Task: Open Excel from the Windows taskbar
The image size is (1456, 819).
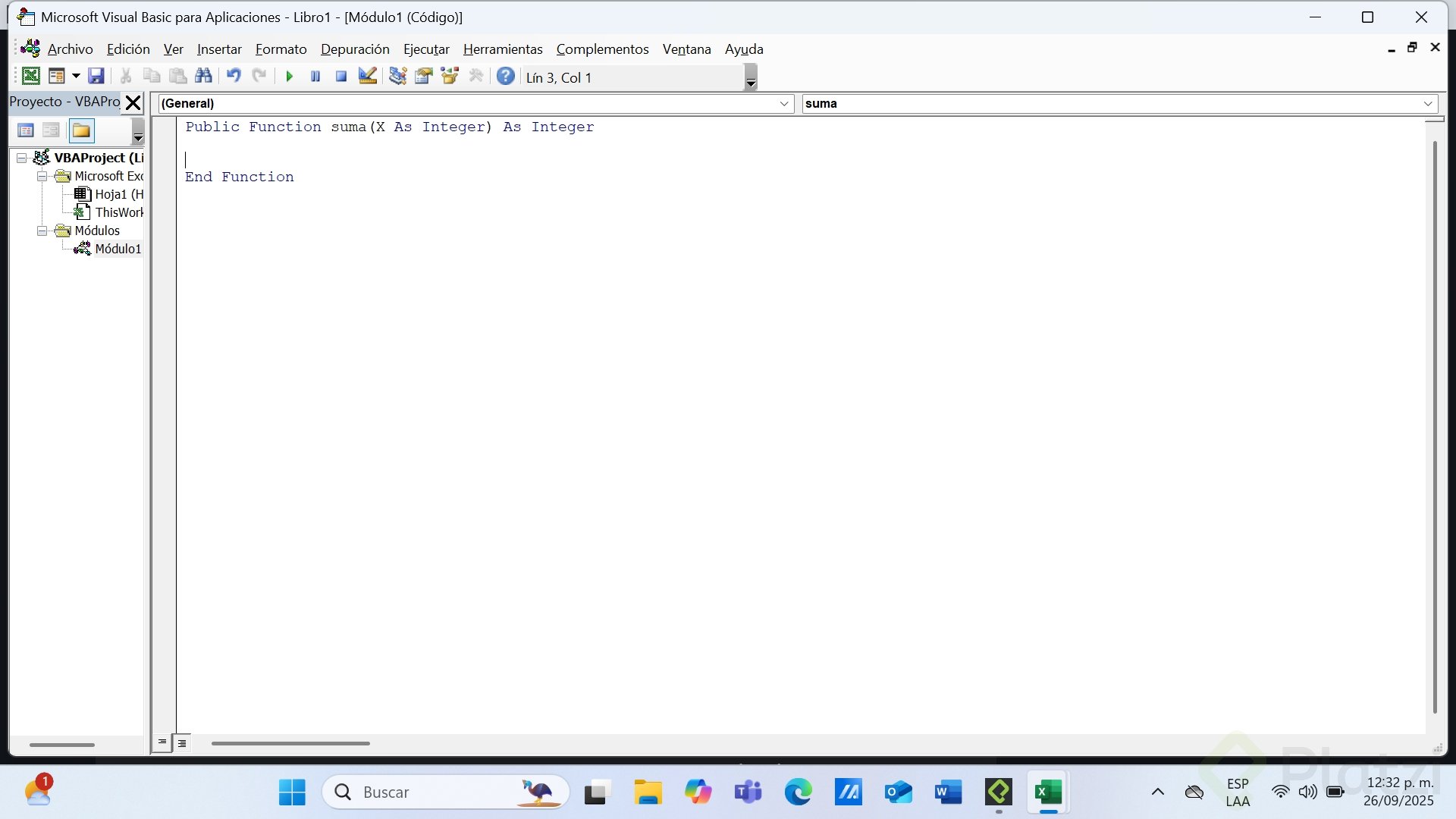Action: (1048, 792)
